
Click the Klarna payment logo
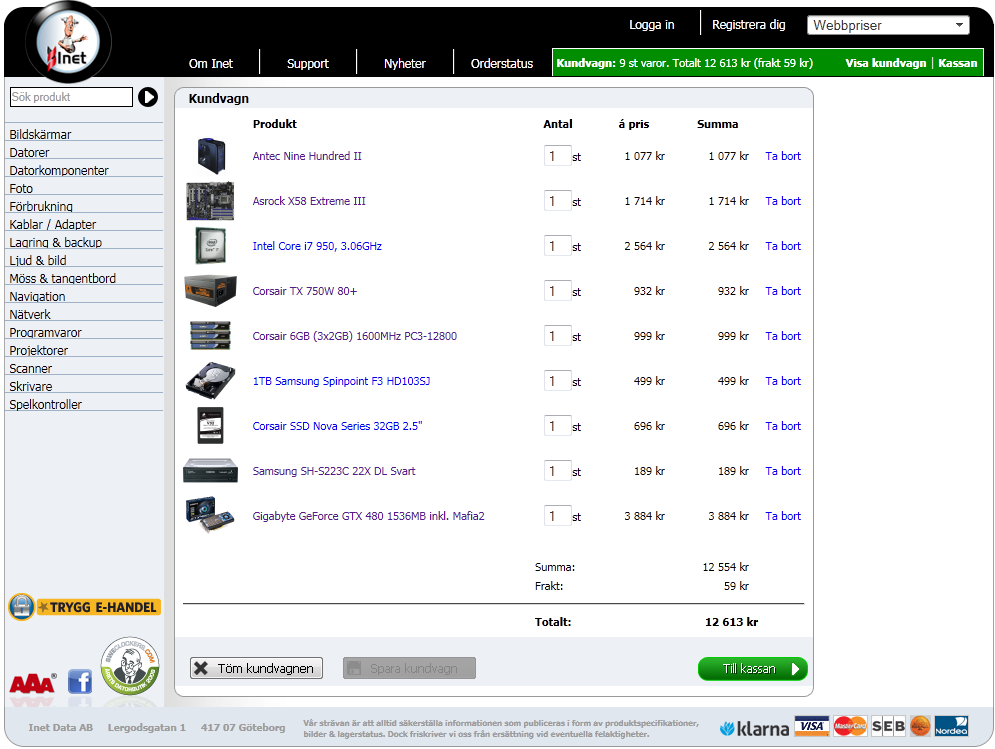(754, 728)
